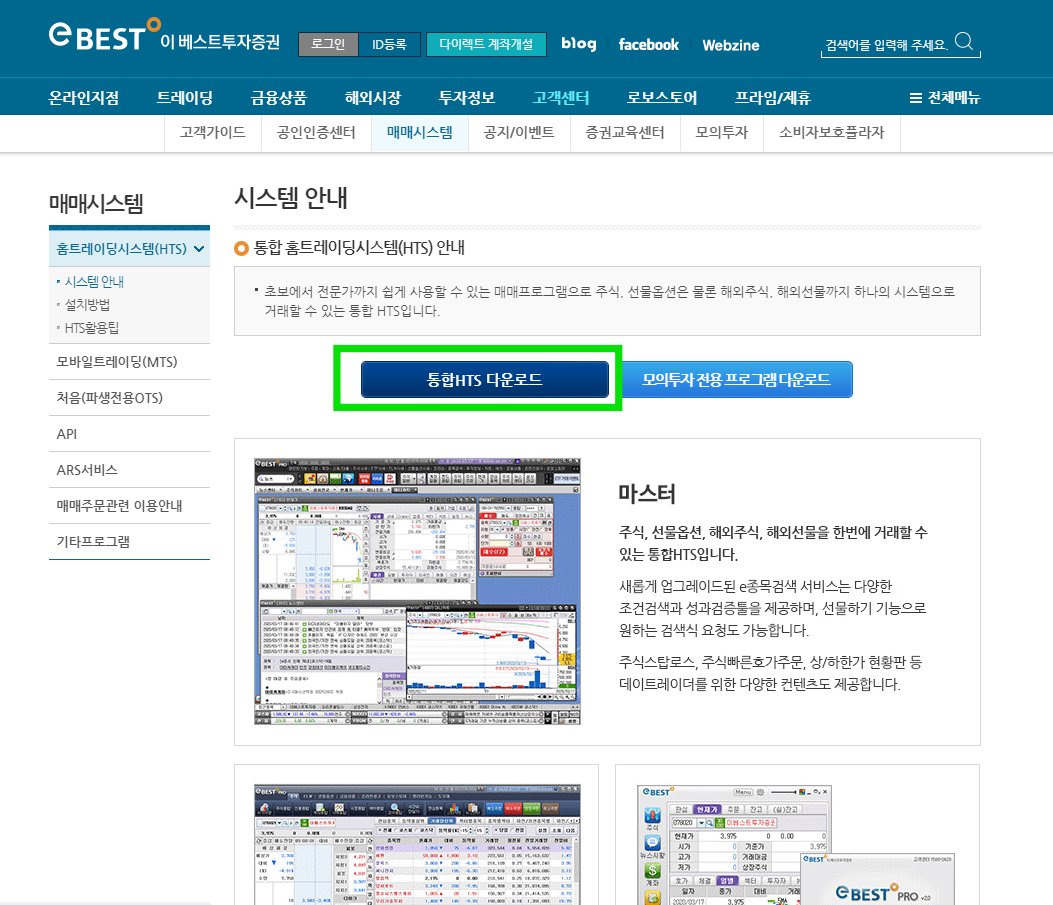Open the 고객센터 menu
This screenshot has width=1053, height=905.
click(561, 98)
